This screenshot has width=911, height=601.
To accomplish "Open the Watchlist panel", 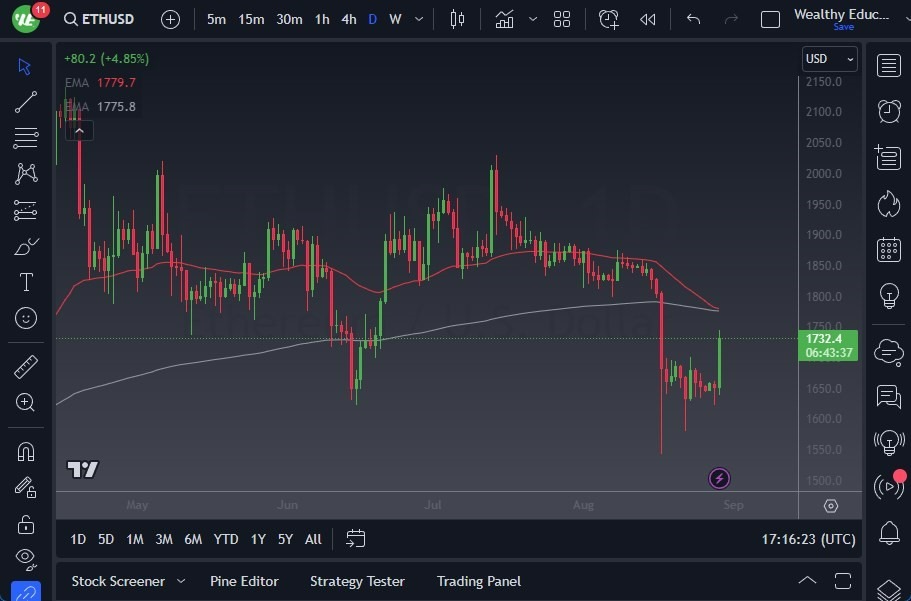I will 889,66.
